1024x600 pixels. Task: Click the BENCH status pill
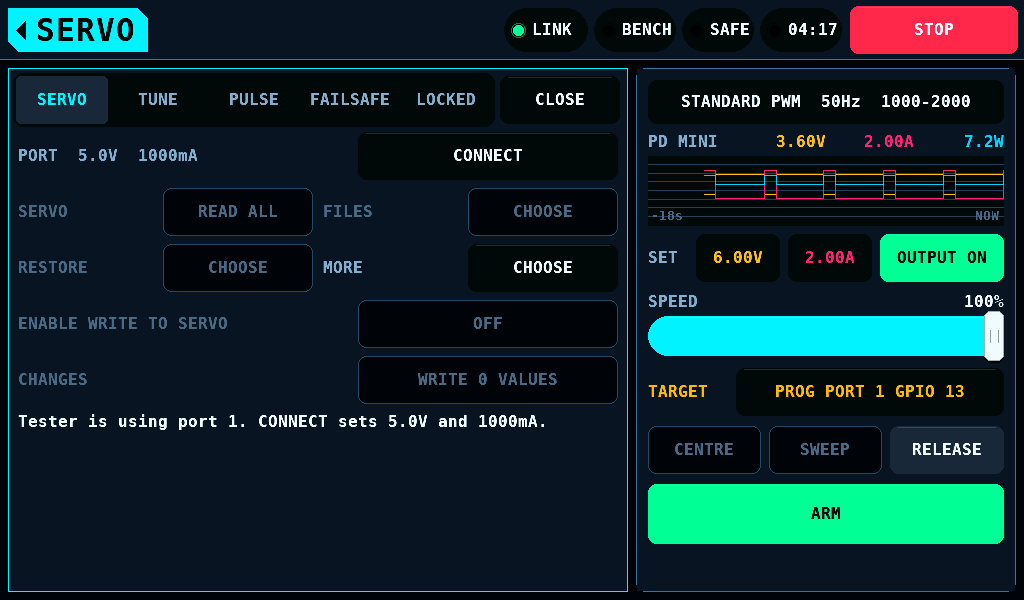(635, 30)
